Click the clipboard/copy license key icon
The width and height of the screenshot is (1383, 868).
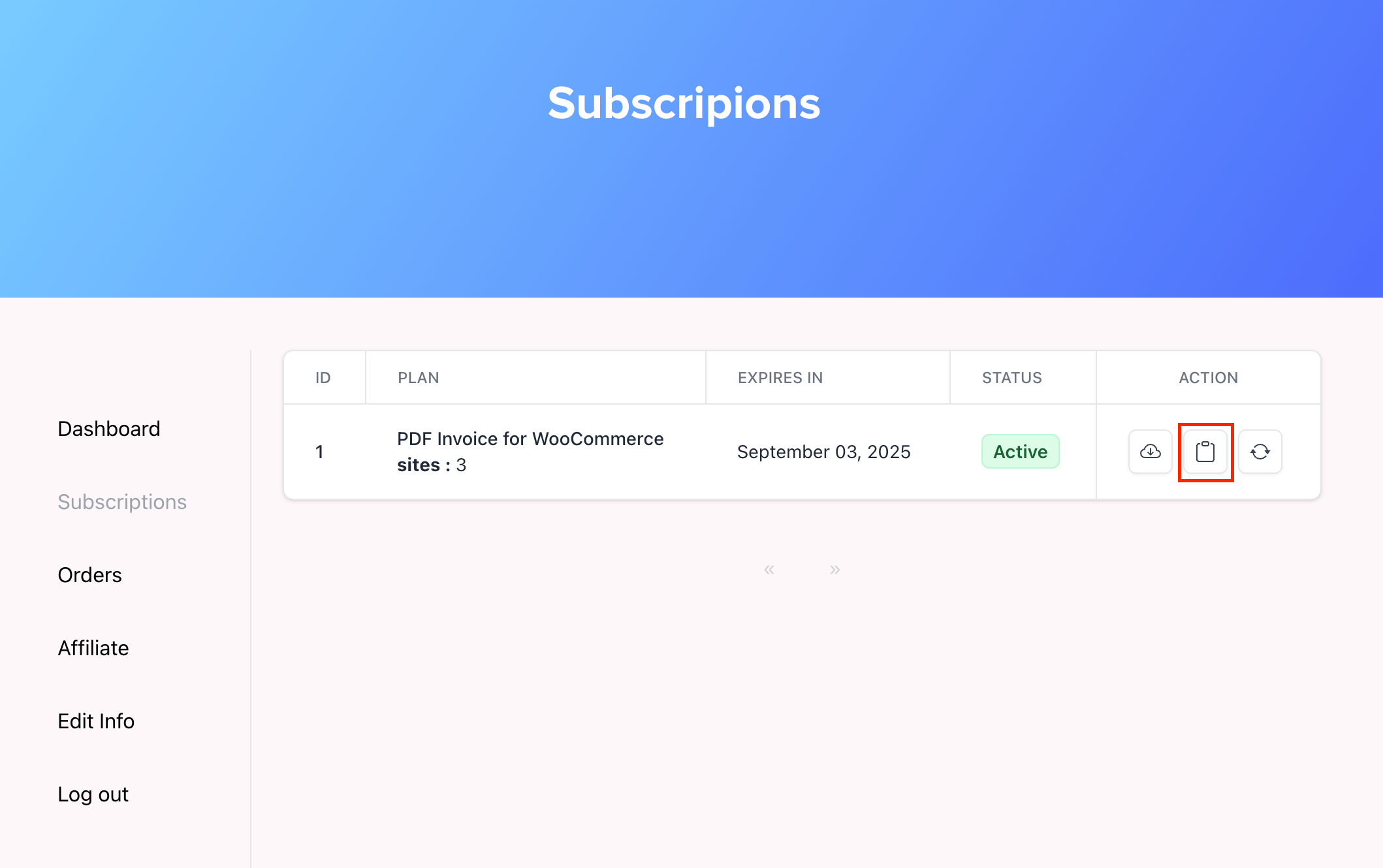1205,452
